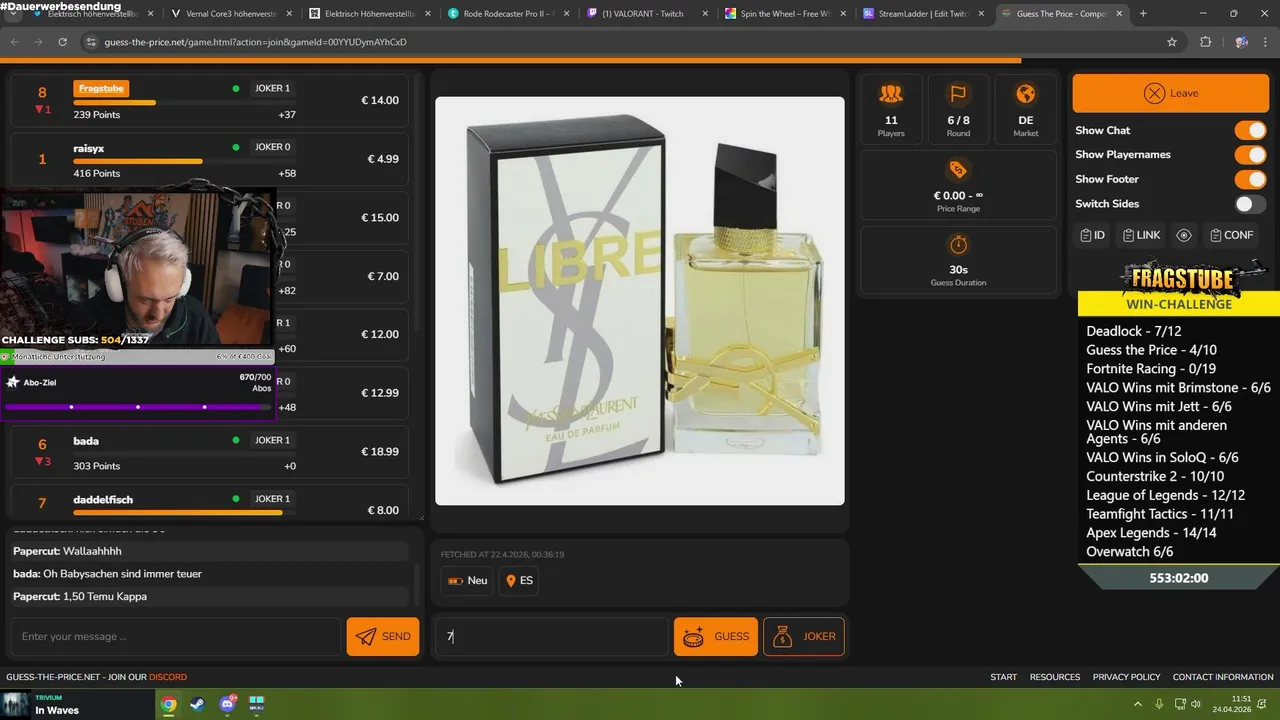Send the chat message with SEND
Image resolution: width=1280 pixels, height=720 pixels.
383,637
